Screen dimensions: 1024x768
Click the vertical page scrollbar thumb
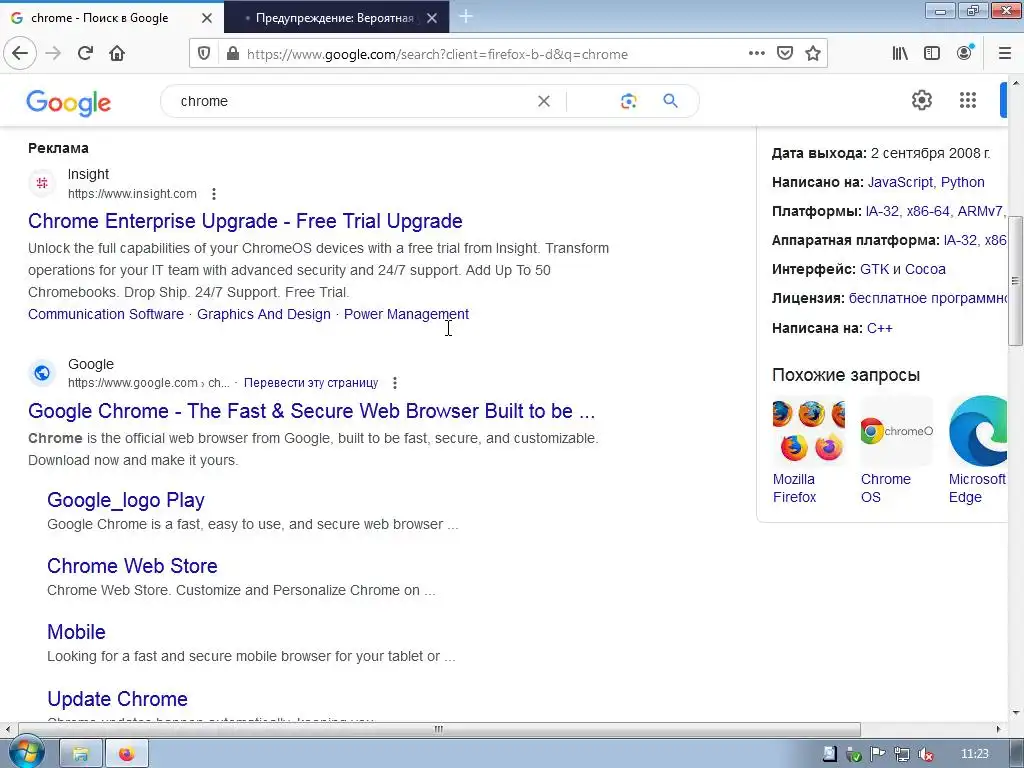[x=1015, y=281]
